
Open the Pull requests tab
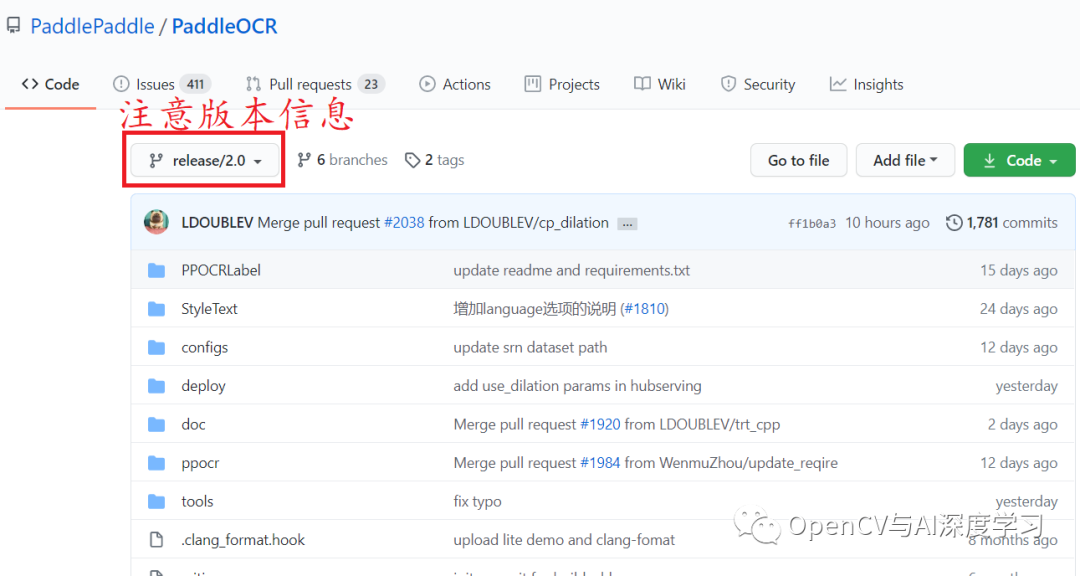click(x=315, y=84)
